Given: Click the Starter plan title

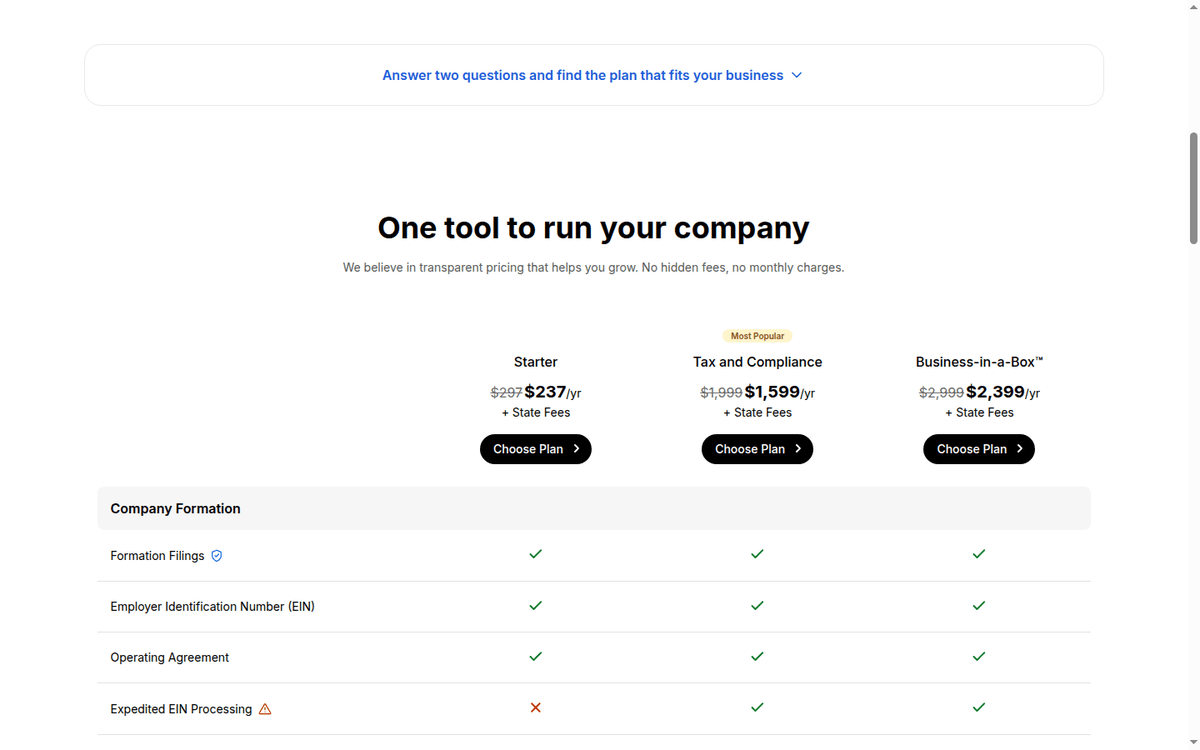Looking at the screenshot, I should [536, 362].
